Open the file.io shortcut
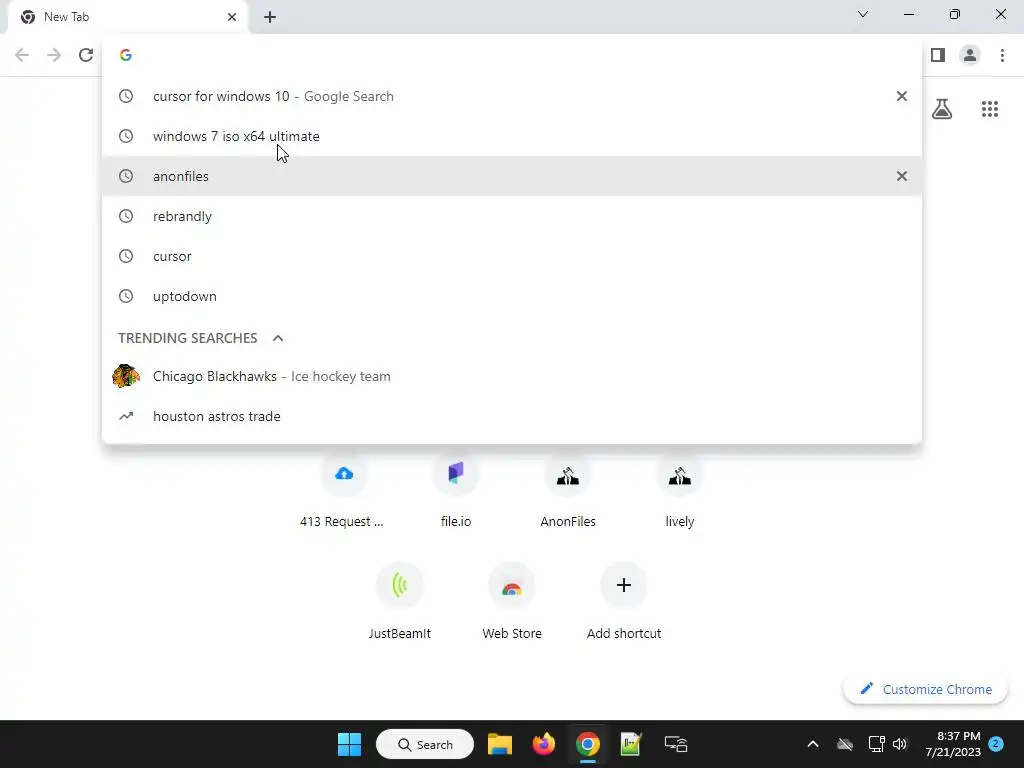 [456, 488]
